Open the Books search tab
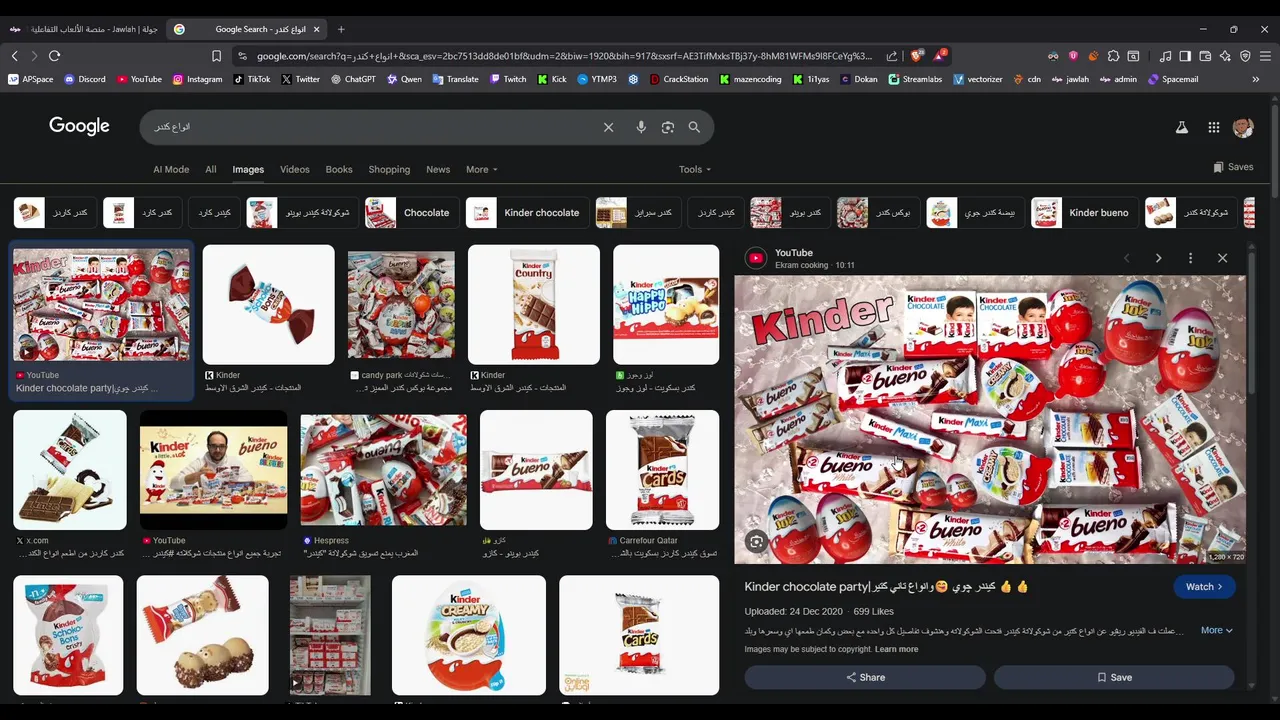Viewport: 1280px width, 720px height. pos(339,169)
